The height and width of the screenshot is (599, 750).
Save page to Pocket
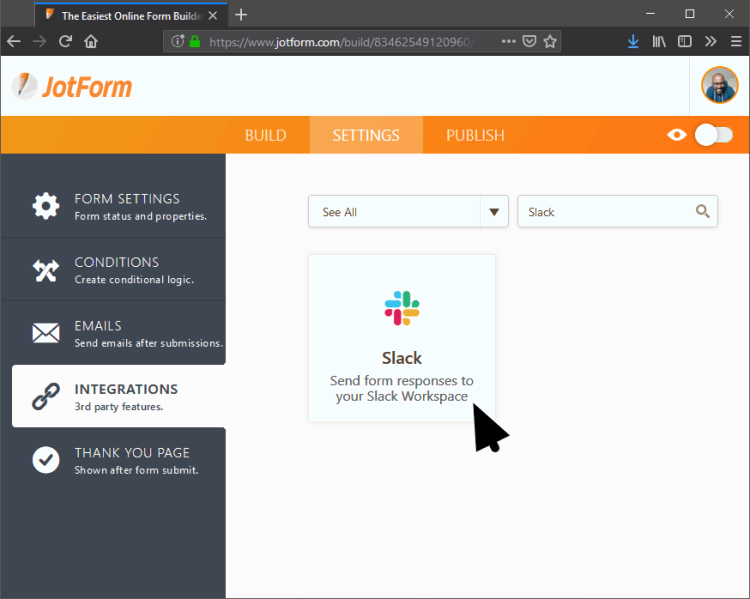coord(529,42)
